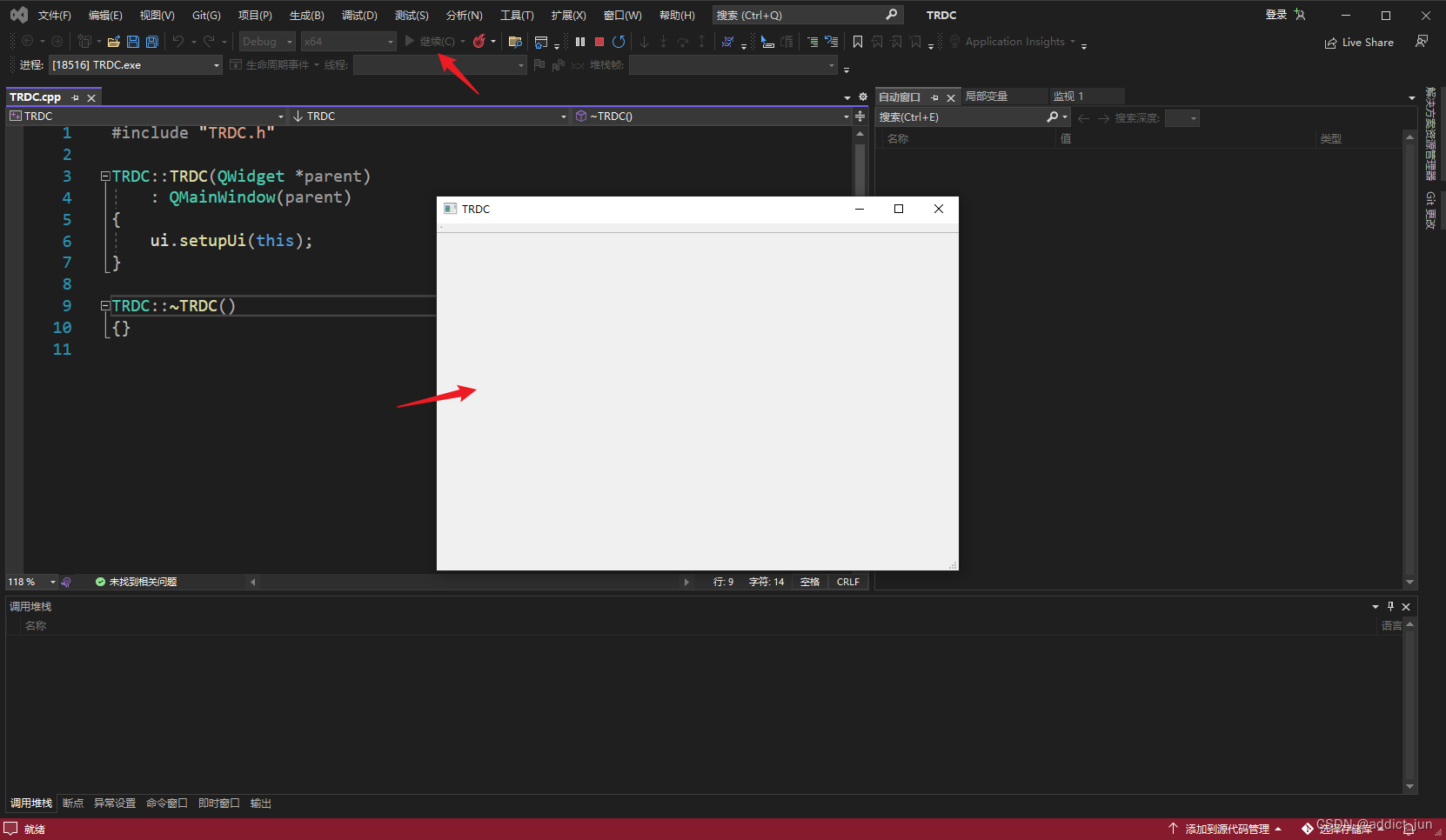Click the Hot Reload flame icon
The image size is (1446, 840).
479,42
